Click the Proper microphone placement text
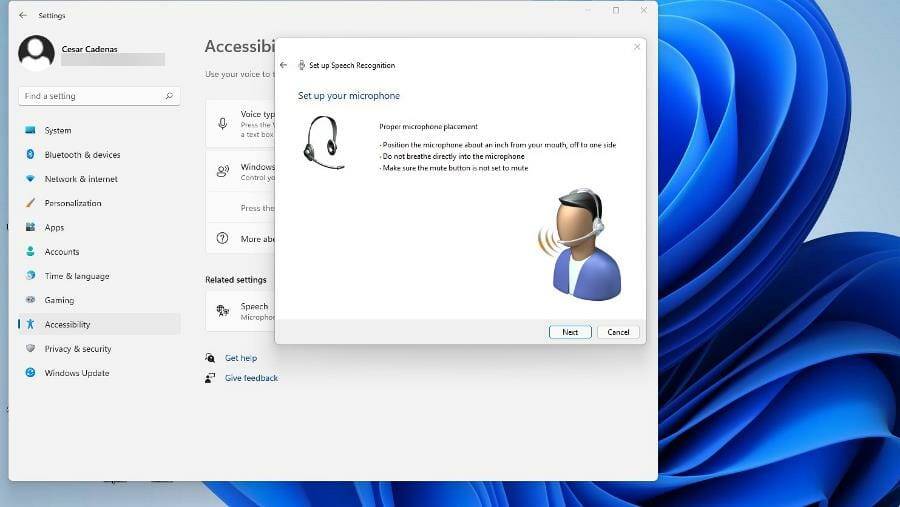Image resolution: width=900 pixels, height=507 pixels. coord(428,126)
